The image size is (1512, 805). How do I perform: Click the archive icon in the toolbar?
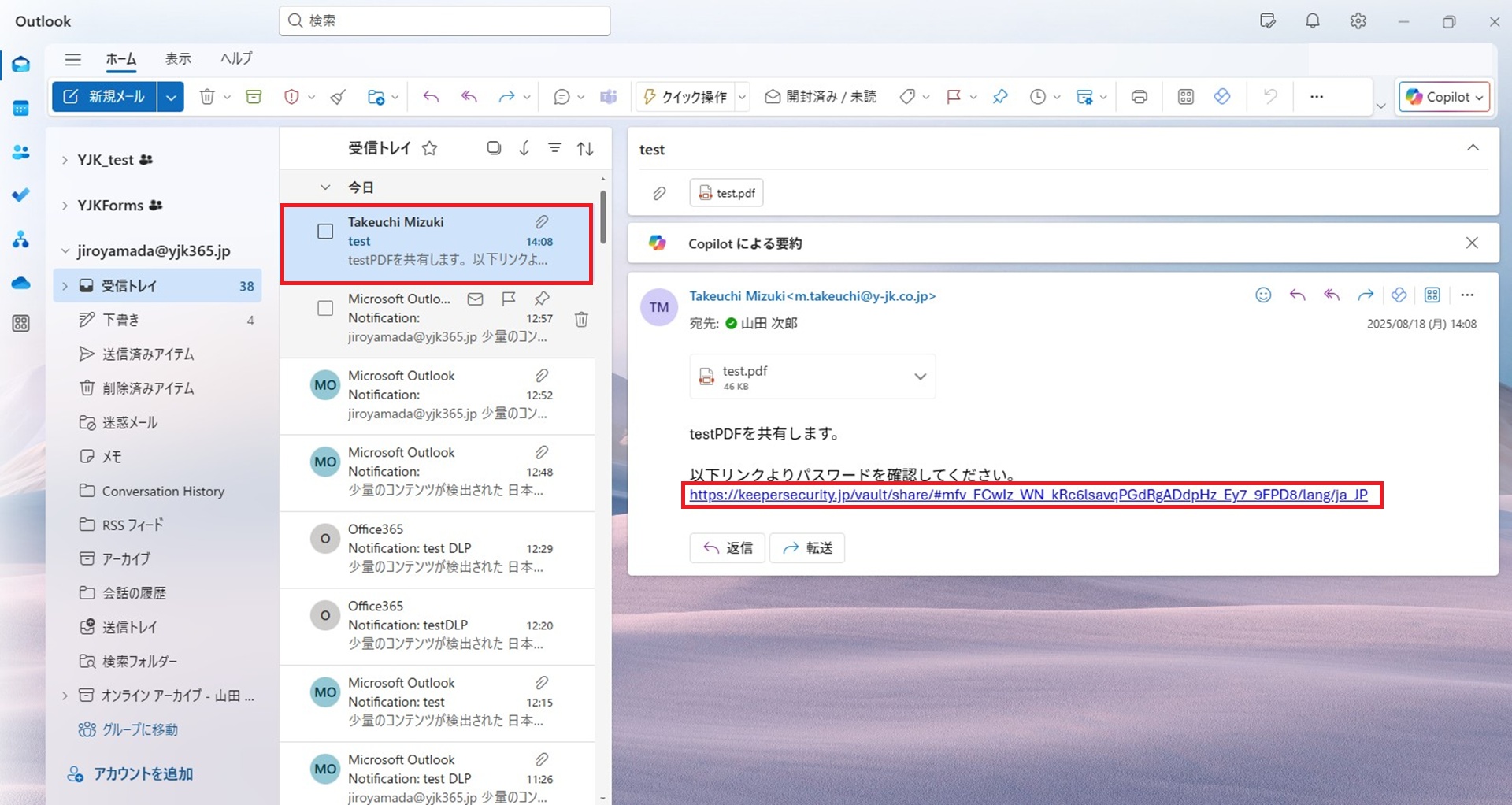pyautogui.click(x=254, y=97)
